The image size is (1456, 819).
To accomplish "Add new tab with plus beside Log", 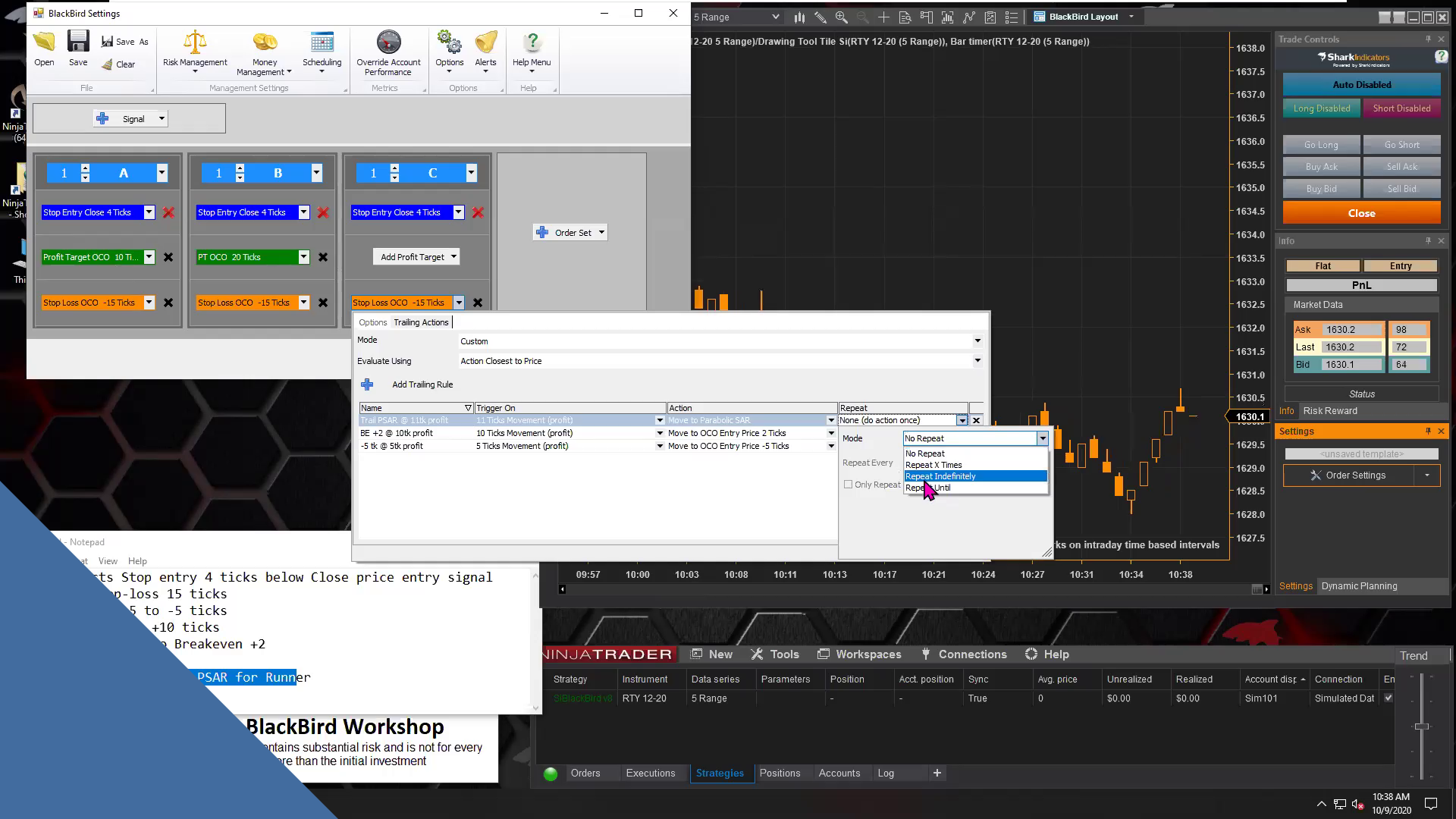I will click(937, 773).
